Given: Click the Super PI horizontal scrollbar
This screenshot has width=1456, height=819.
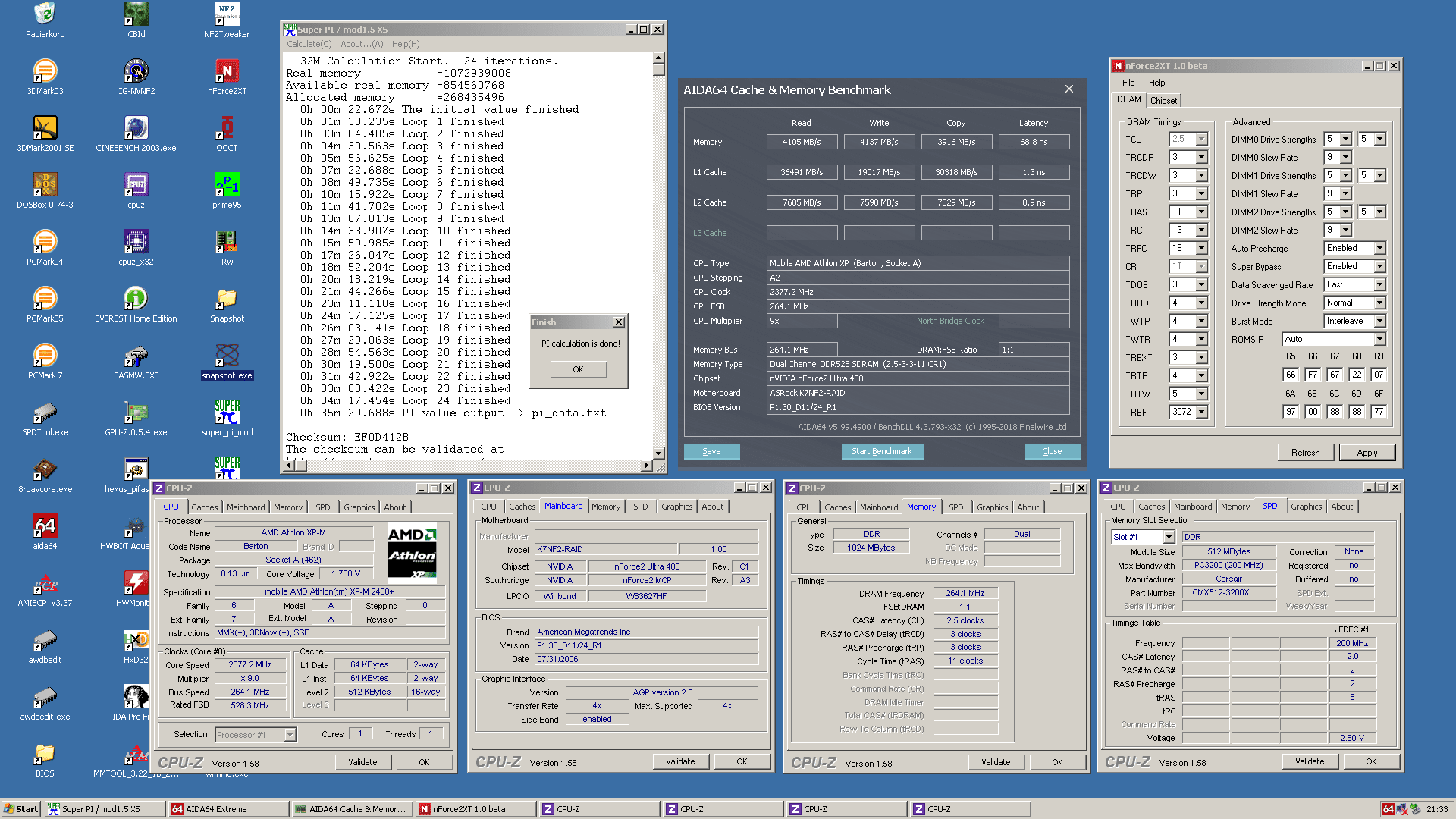Looking at the screenshot, I should 468,465.
